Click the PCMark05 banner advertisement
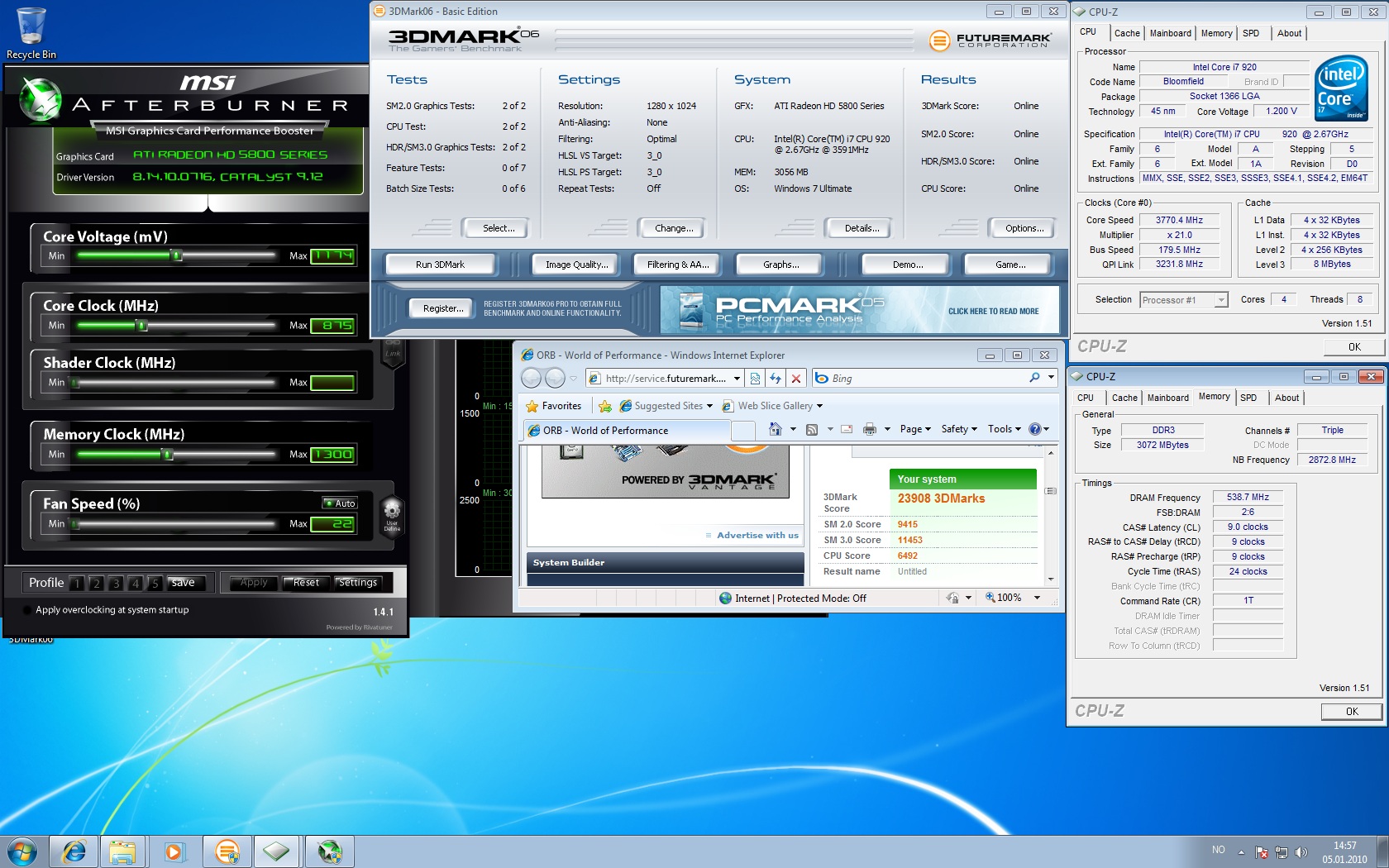Image resolution: width=1389 pixels, height=868 pixels. click(x=859, y=310)
